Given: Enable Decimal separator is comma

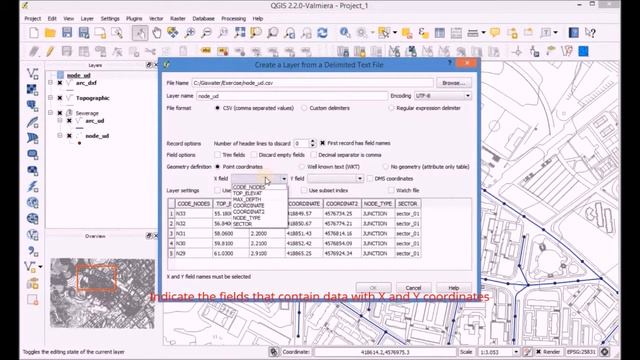Looking at the screenshot, I should [x=313, y=155].
